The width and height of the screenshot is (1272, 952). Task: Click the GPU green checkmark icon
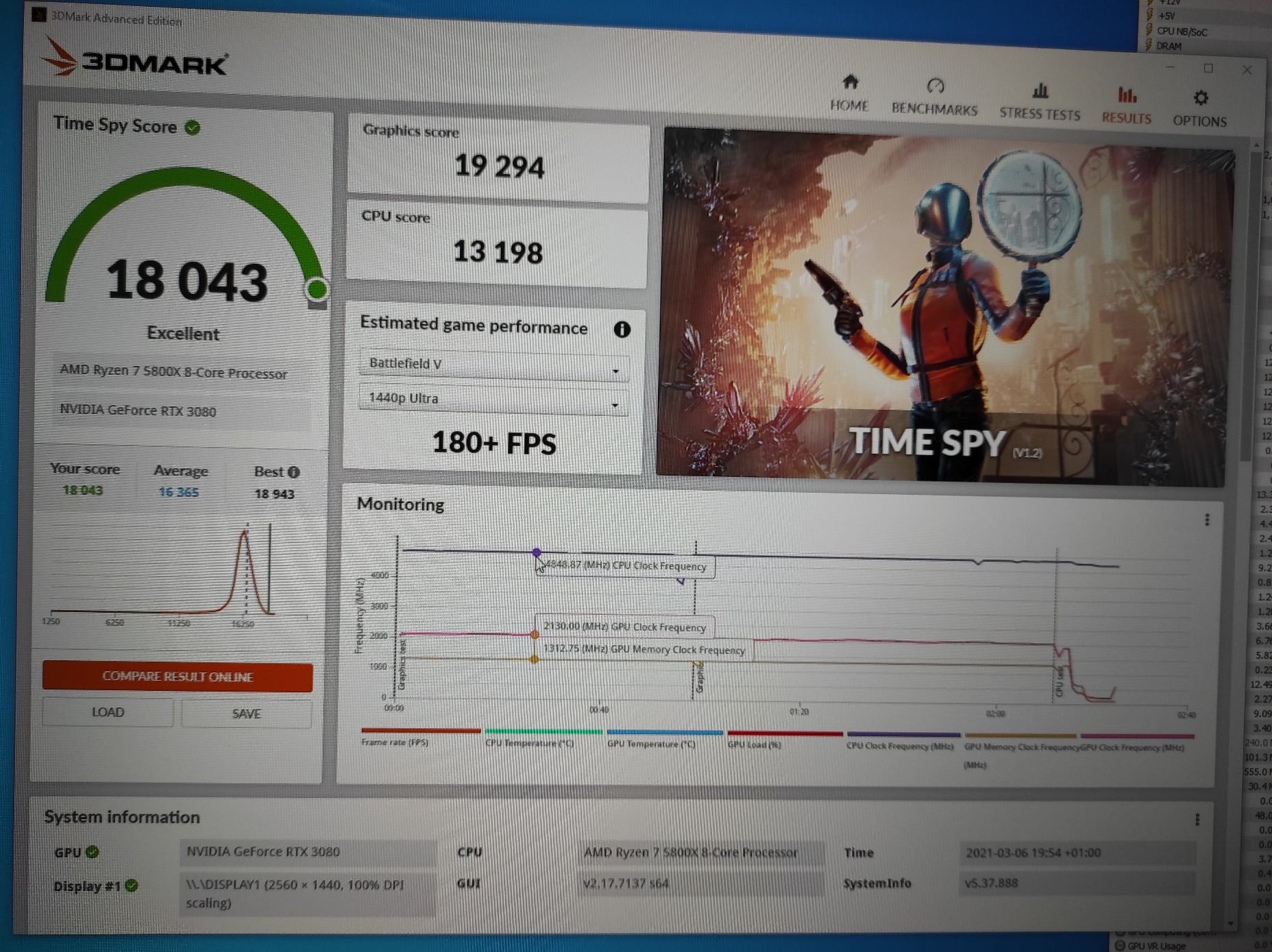pos(93,852)
